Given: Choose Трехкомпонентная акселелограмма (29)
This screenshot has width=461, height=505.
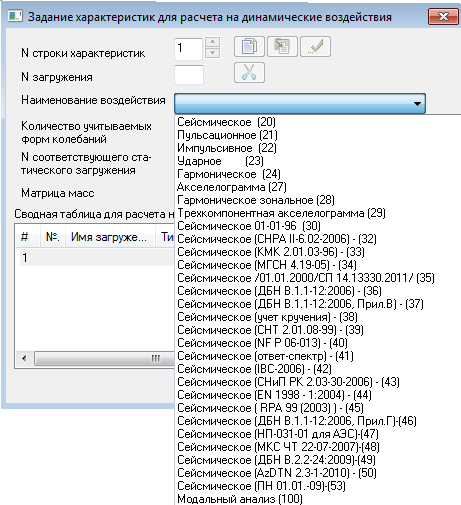Looking at the screenshot, I should pyautogui.click(x=281, y=213).
